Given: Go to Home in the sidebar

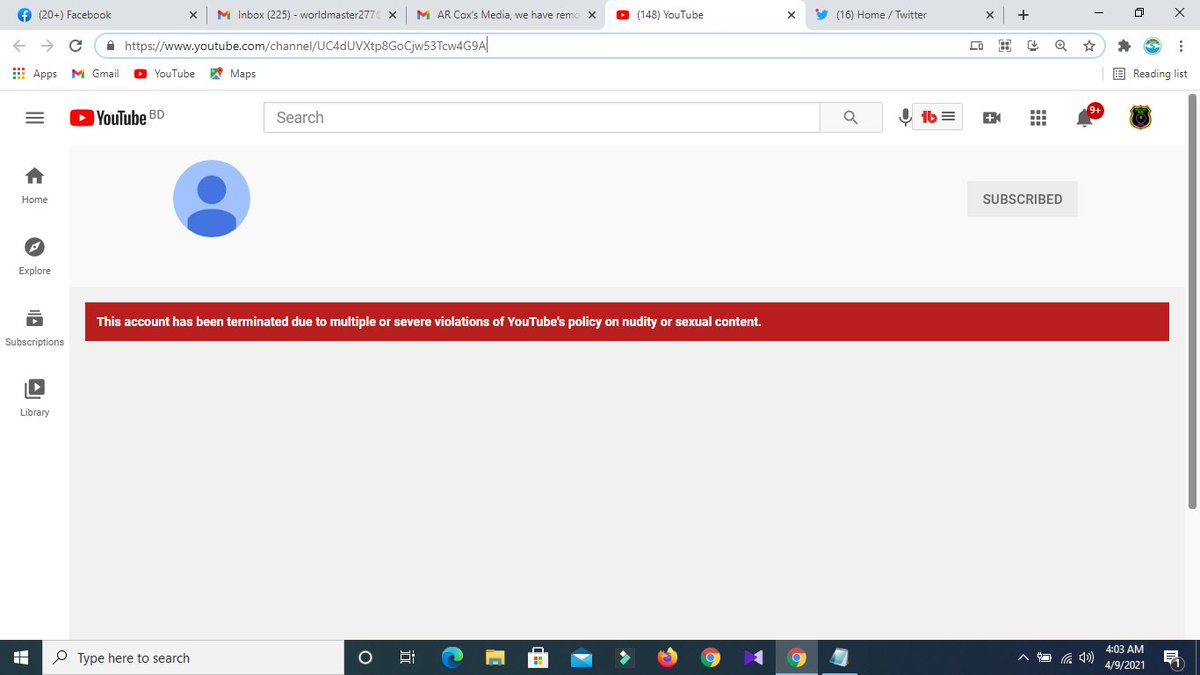Looking at the screenshot, I should pos(34,186).
